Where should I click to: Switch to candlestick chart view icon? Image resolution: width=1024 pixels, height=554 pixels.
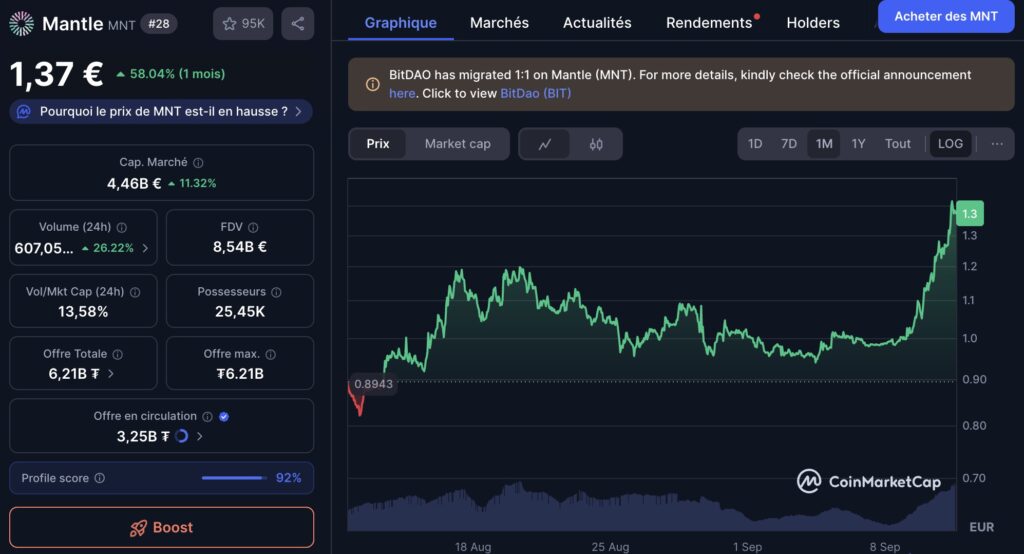596,144
